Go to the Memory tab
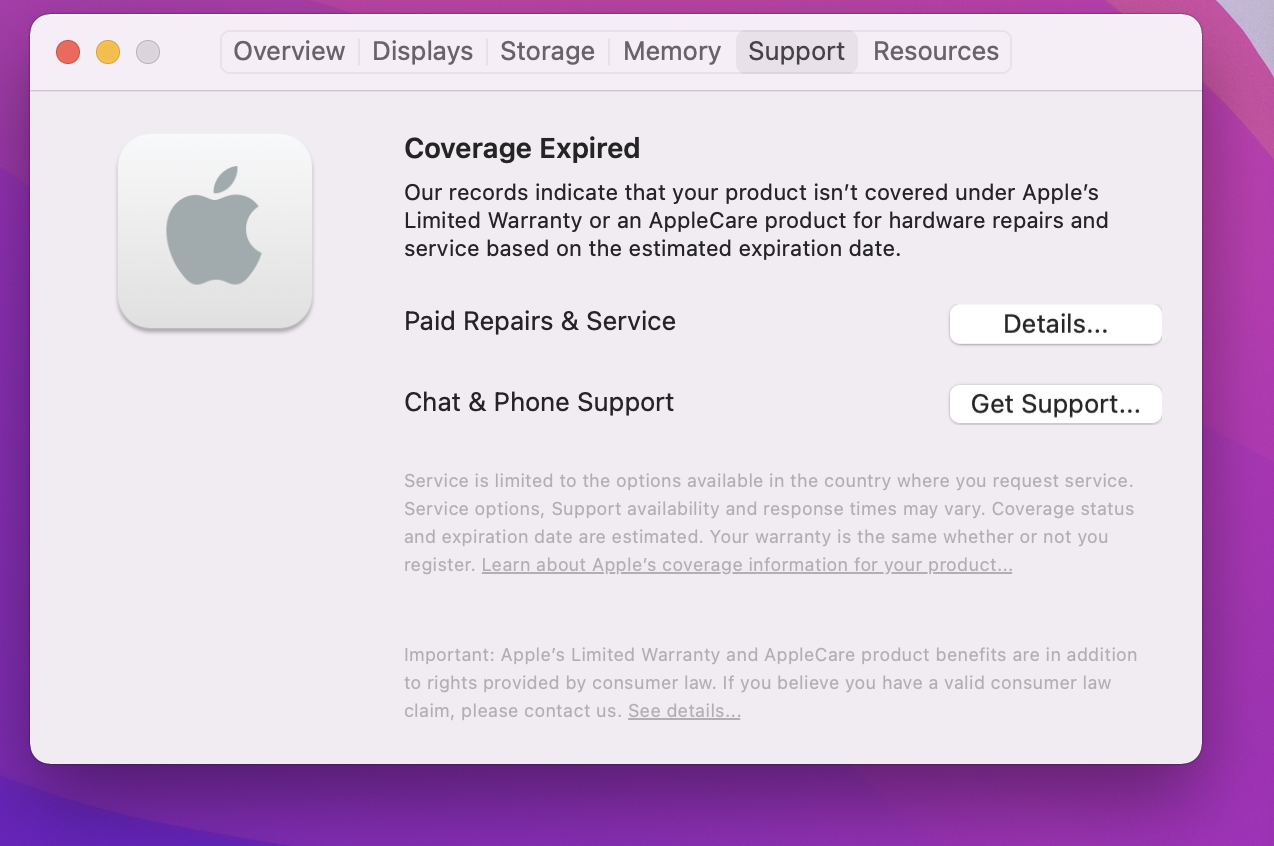The width and height of the screenshot is (1274, 846). [671, 52]
